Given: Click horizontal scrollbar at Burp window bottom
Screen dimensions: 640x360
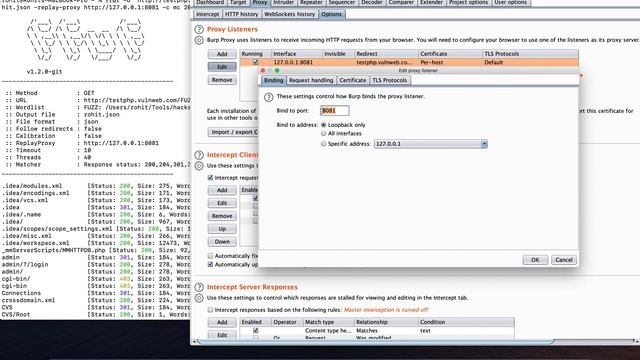Looking at the screenshot, I should click(x=375, y=342).
